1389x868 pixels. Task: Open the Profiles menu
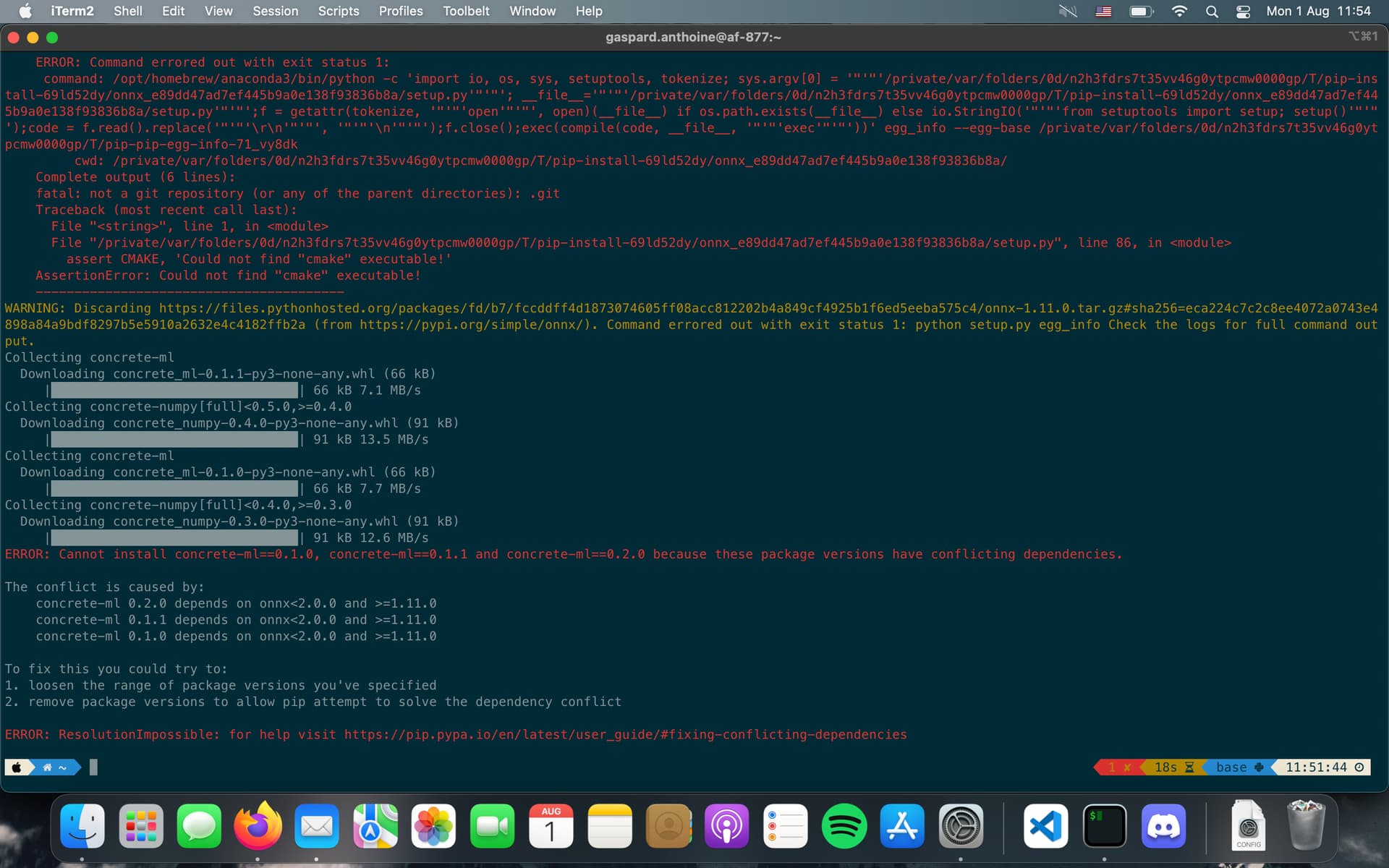pyautogui.click(x=400, y=12)
